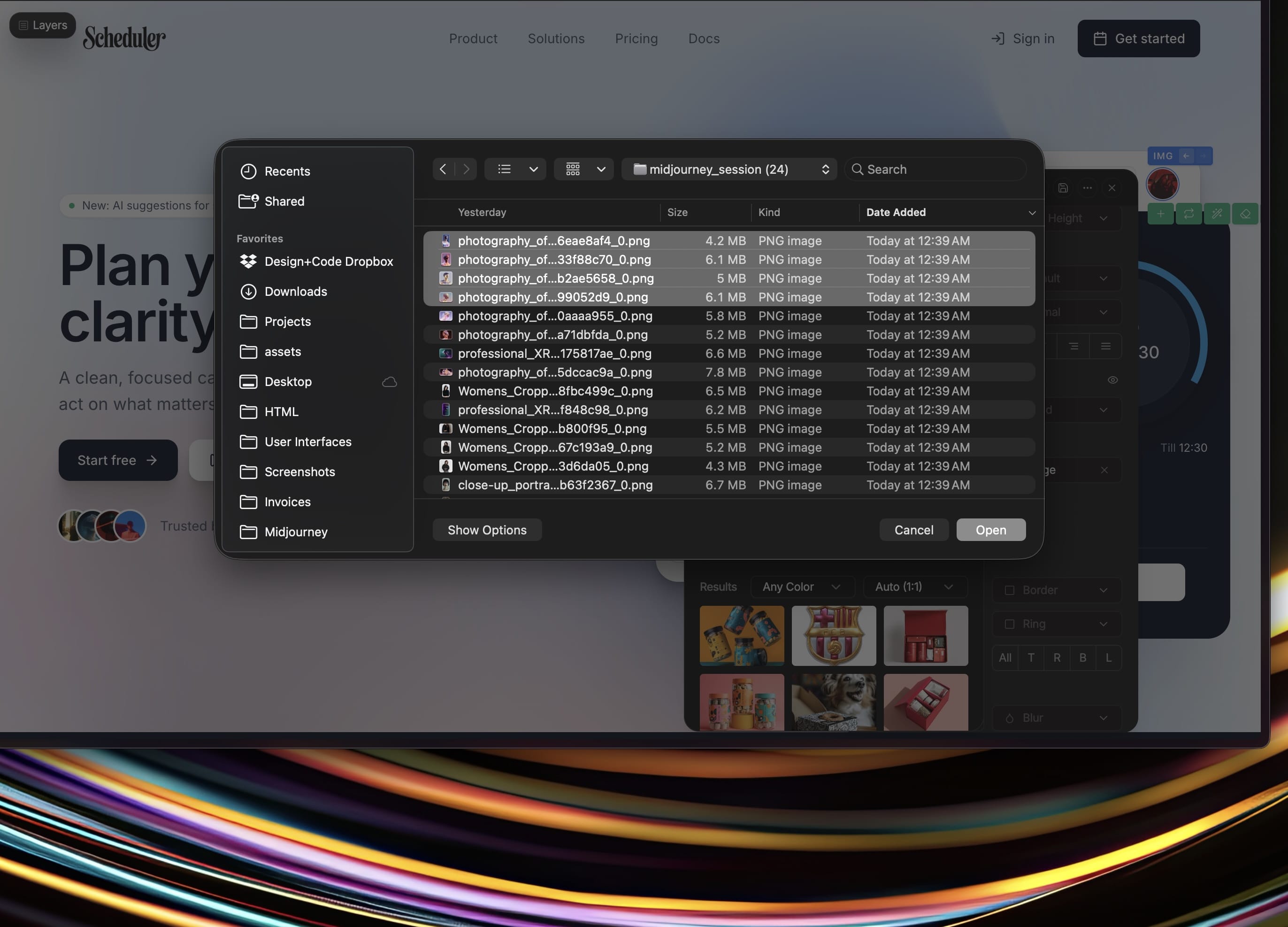1288x927 pixels.
Task: Click the Design+Code Dropbox sidebar icon
Action: click(249, 261)
